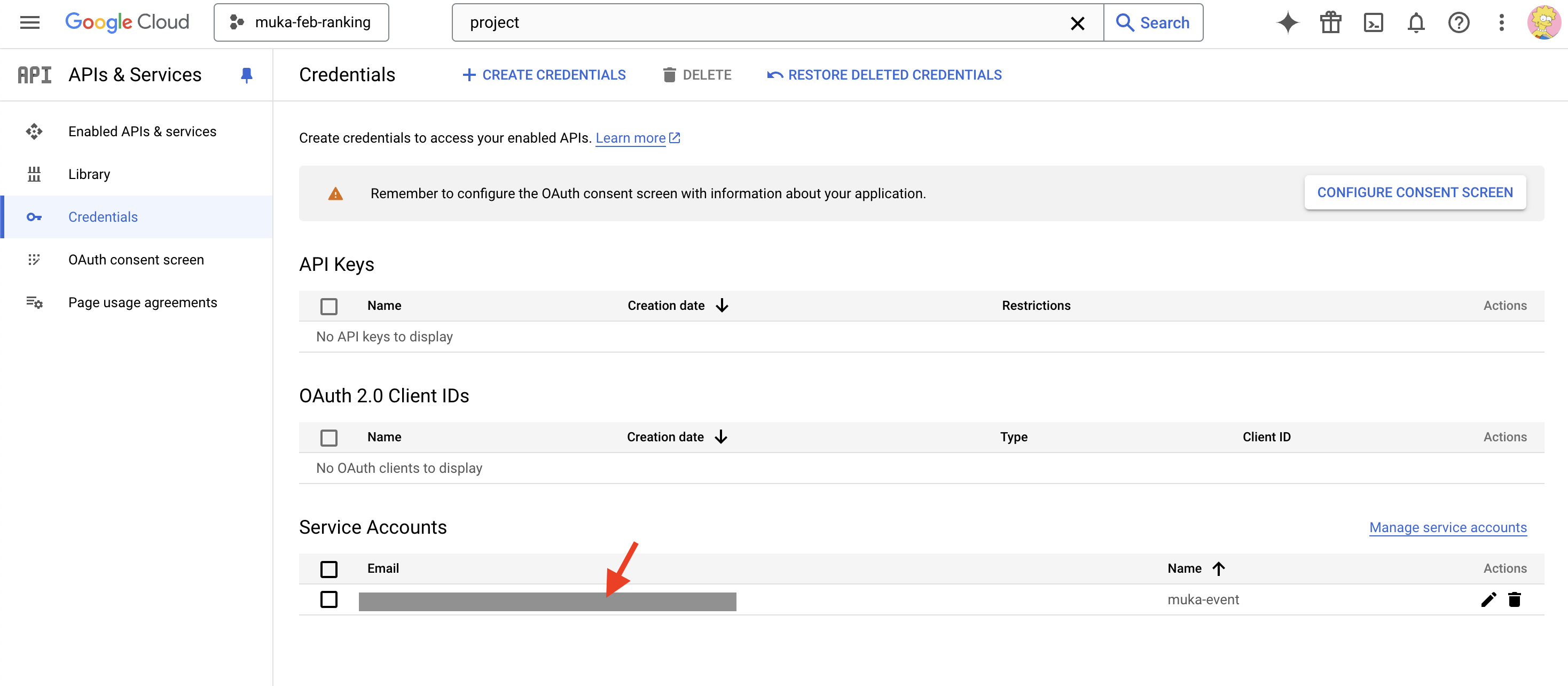Image resolution: width=1568 pixels, height=686 pixels.
Task: Open the help question mark menu
Action: (1459, 22)
